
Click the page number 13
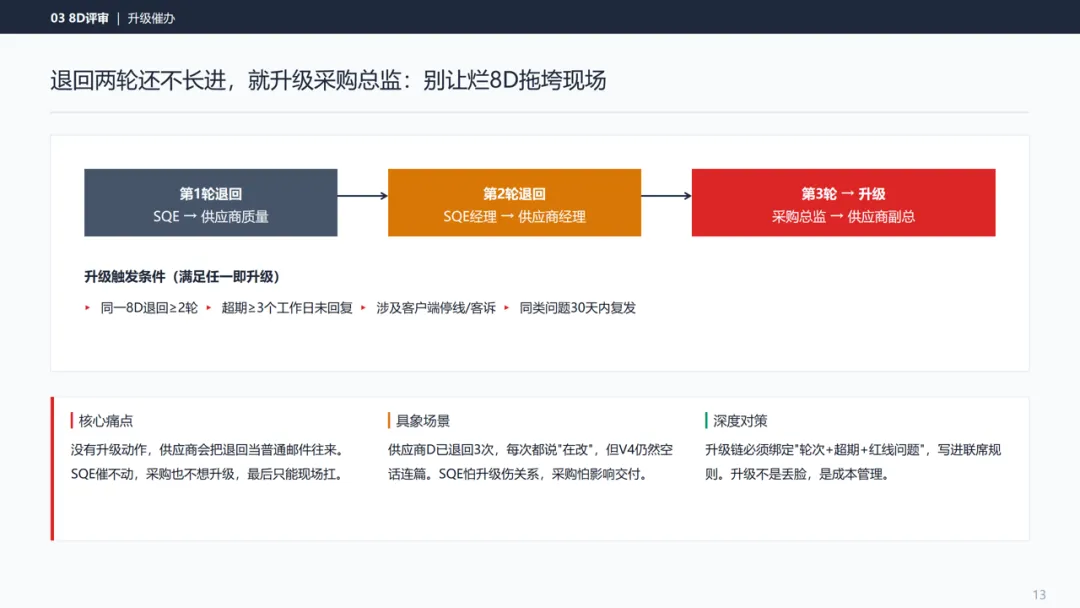coord(1039,594)
